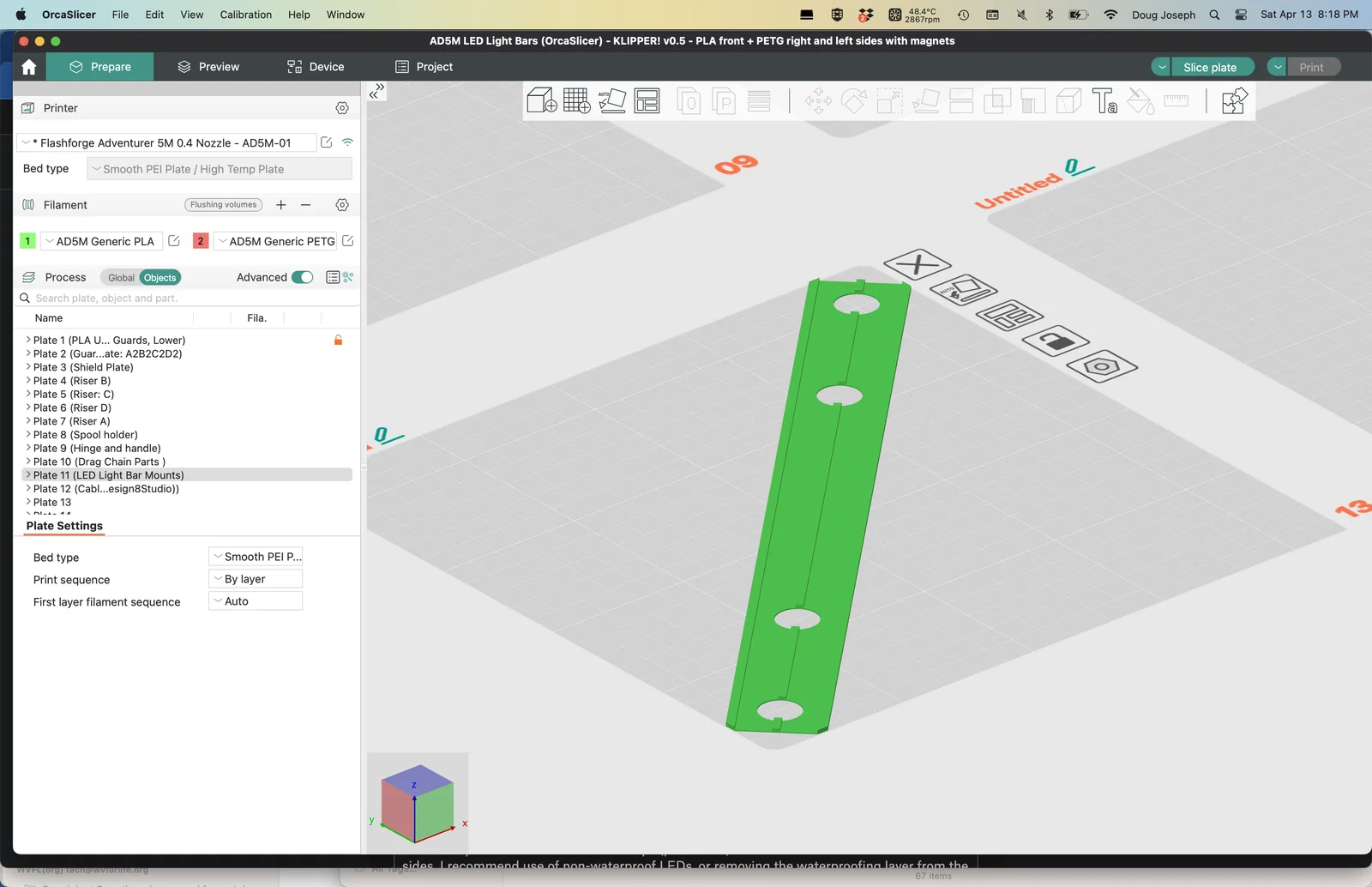Add a filament with the plus icon

[x=281, y=205]
